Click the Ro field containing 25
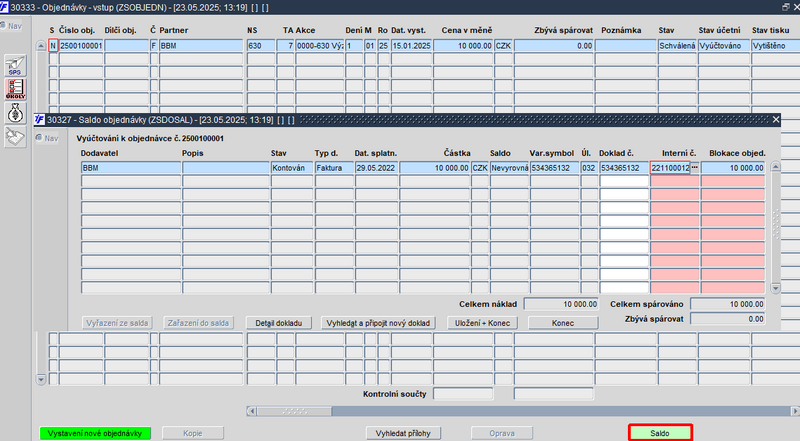The height and width of the screenshot is (441, 800). [x=383, y=45]
